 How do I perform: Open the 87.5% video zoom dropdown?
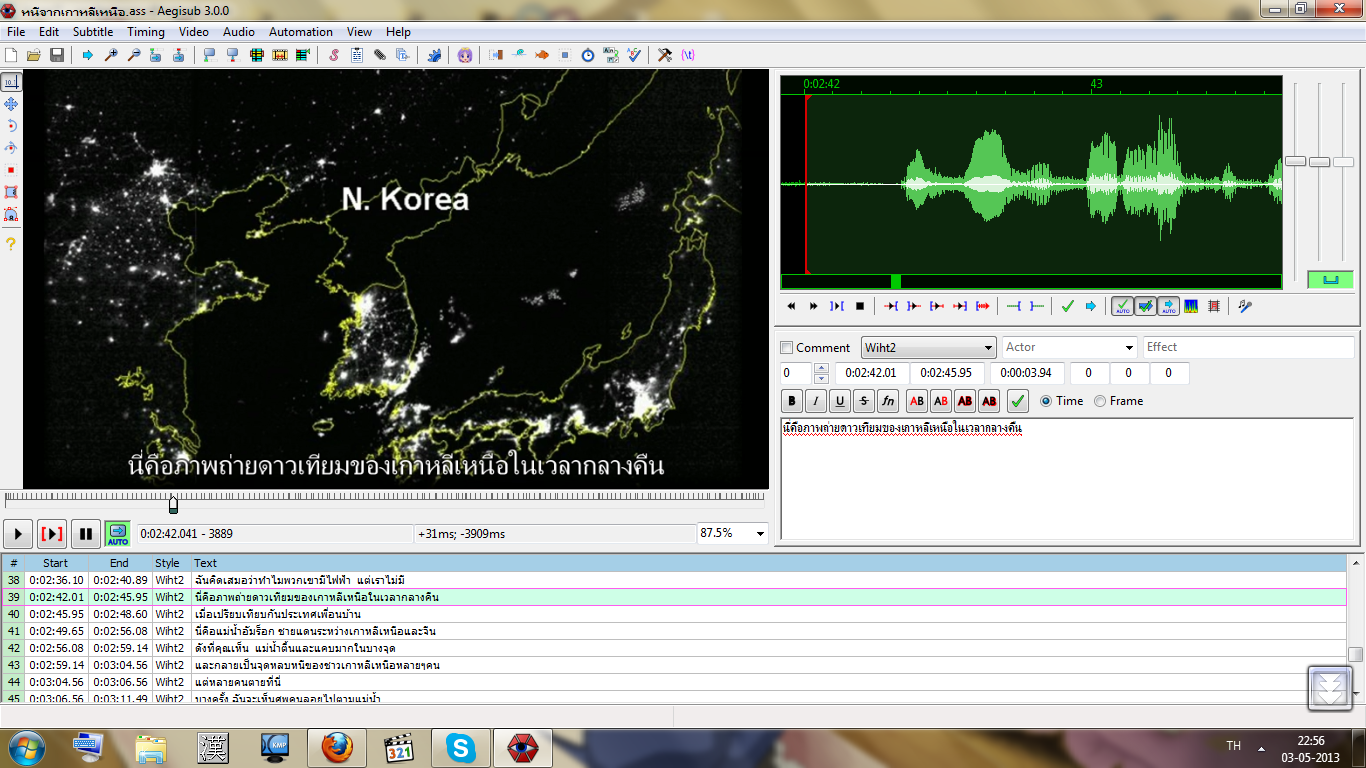(759, 534)
